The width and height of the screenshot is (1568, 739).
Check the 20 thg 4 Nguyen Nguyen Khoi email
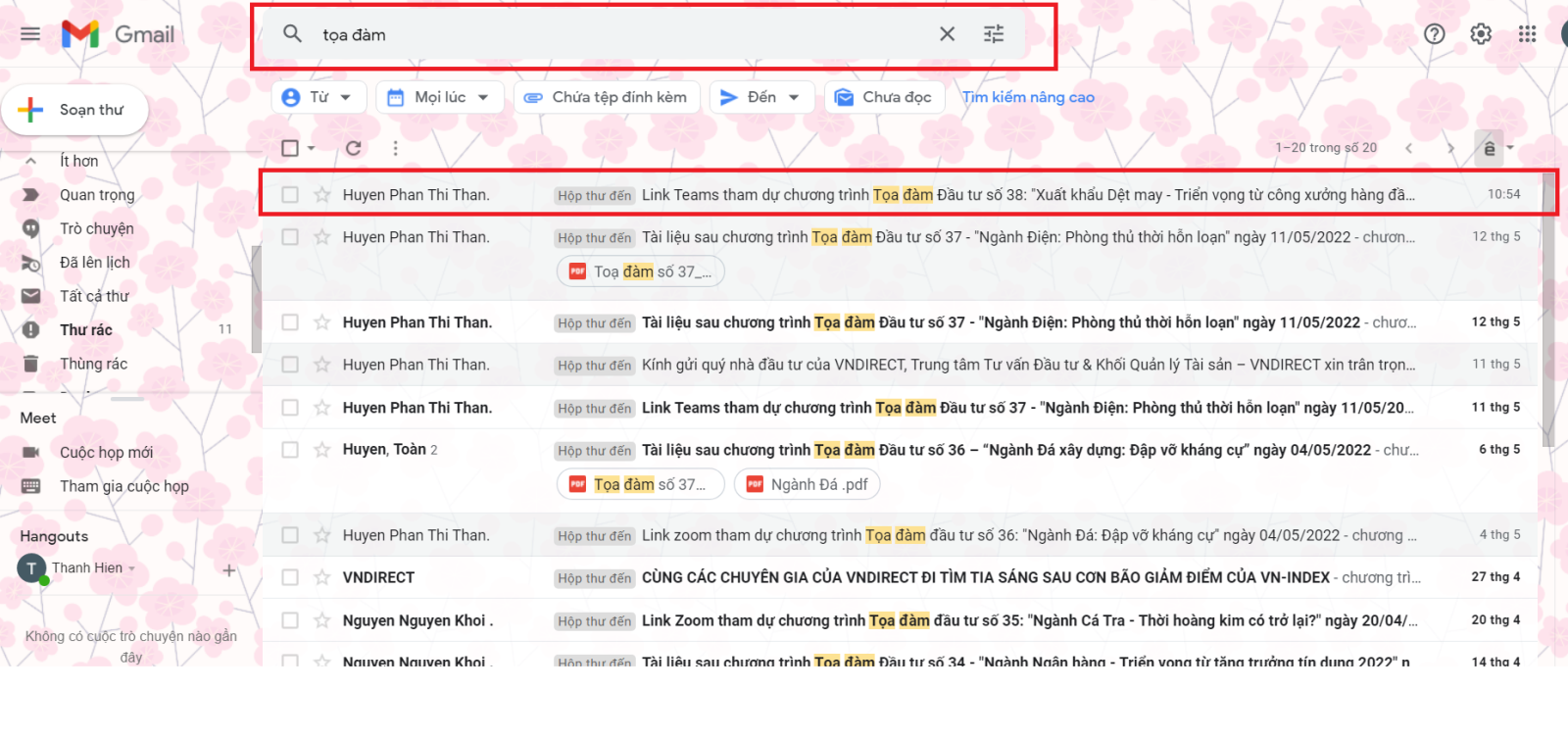(290, 620)
